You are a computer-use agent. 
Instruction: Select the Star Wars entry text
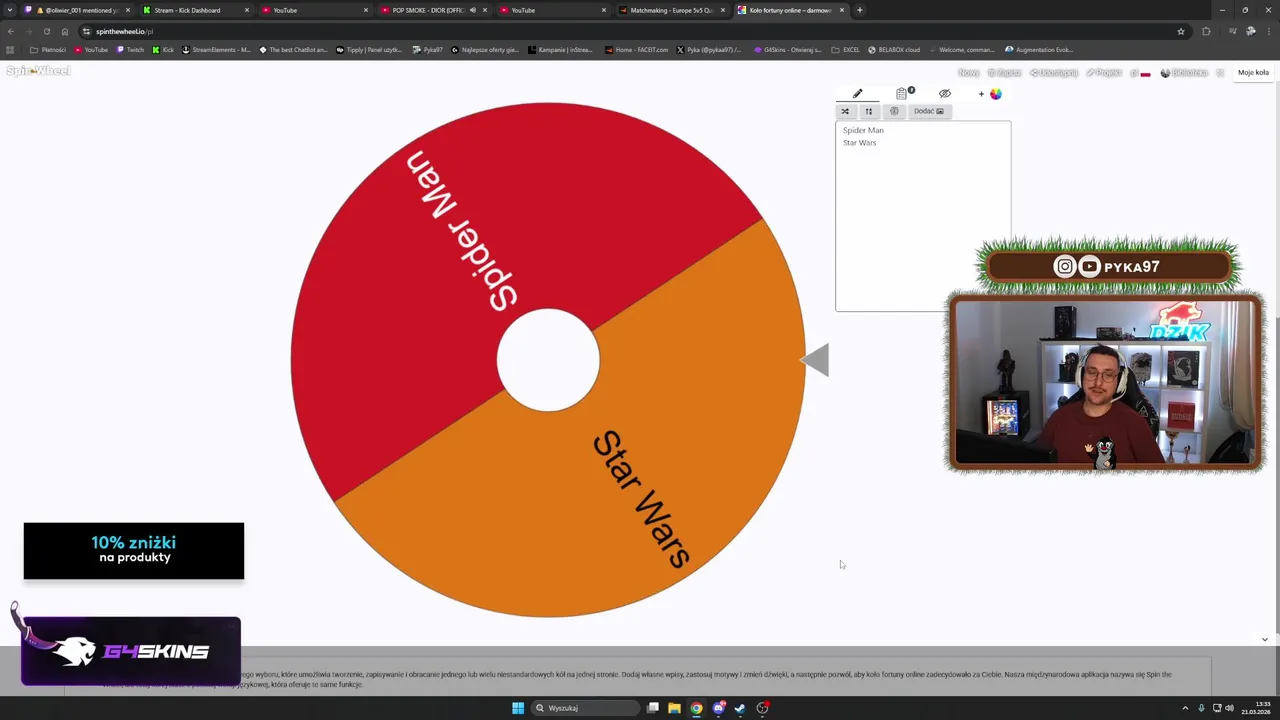coord(859,142)
